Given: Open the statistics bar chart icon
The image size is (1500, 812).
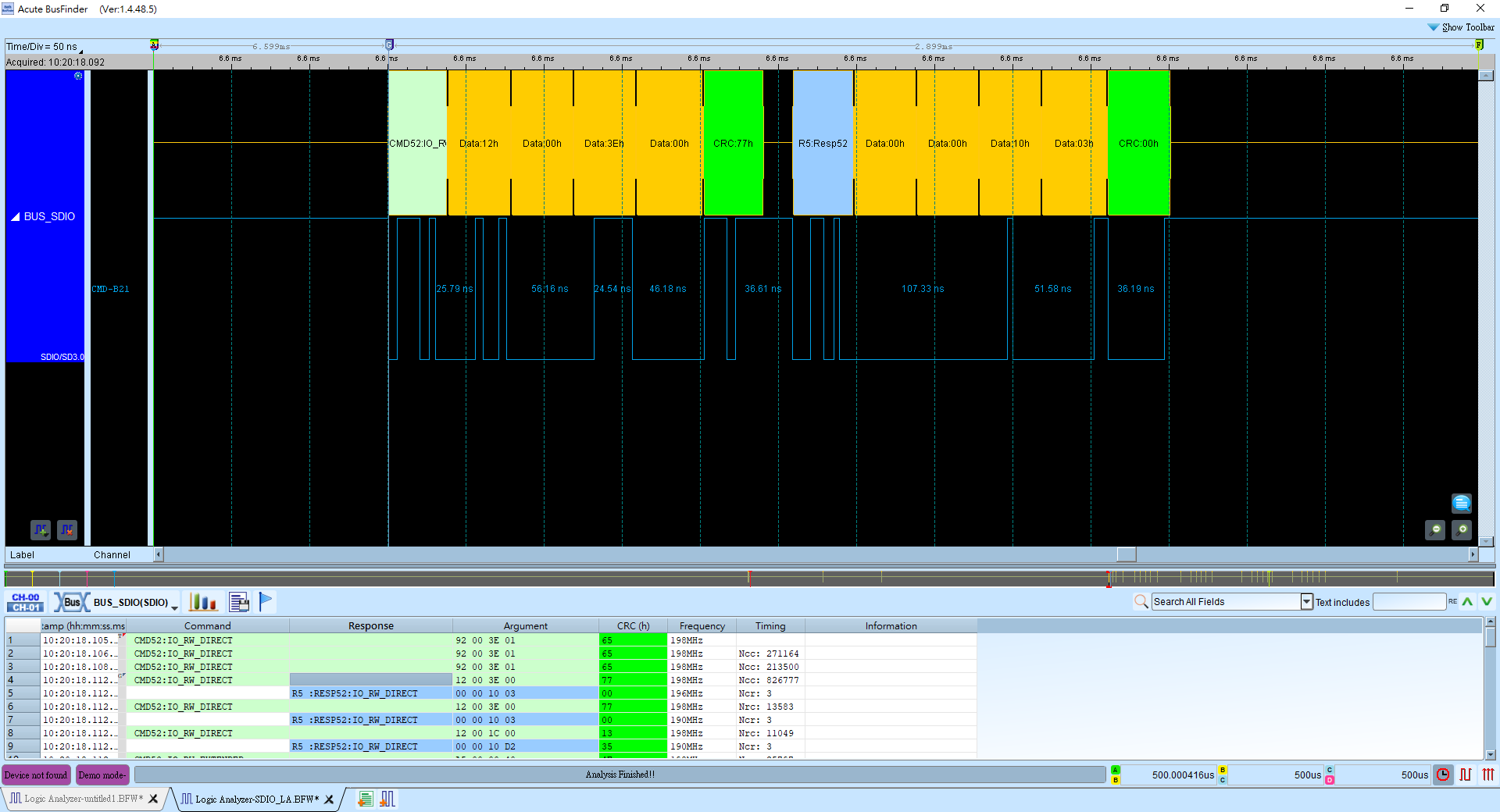Looking at the screenshot, I should pos(203,602).
